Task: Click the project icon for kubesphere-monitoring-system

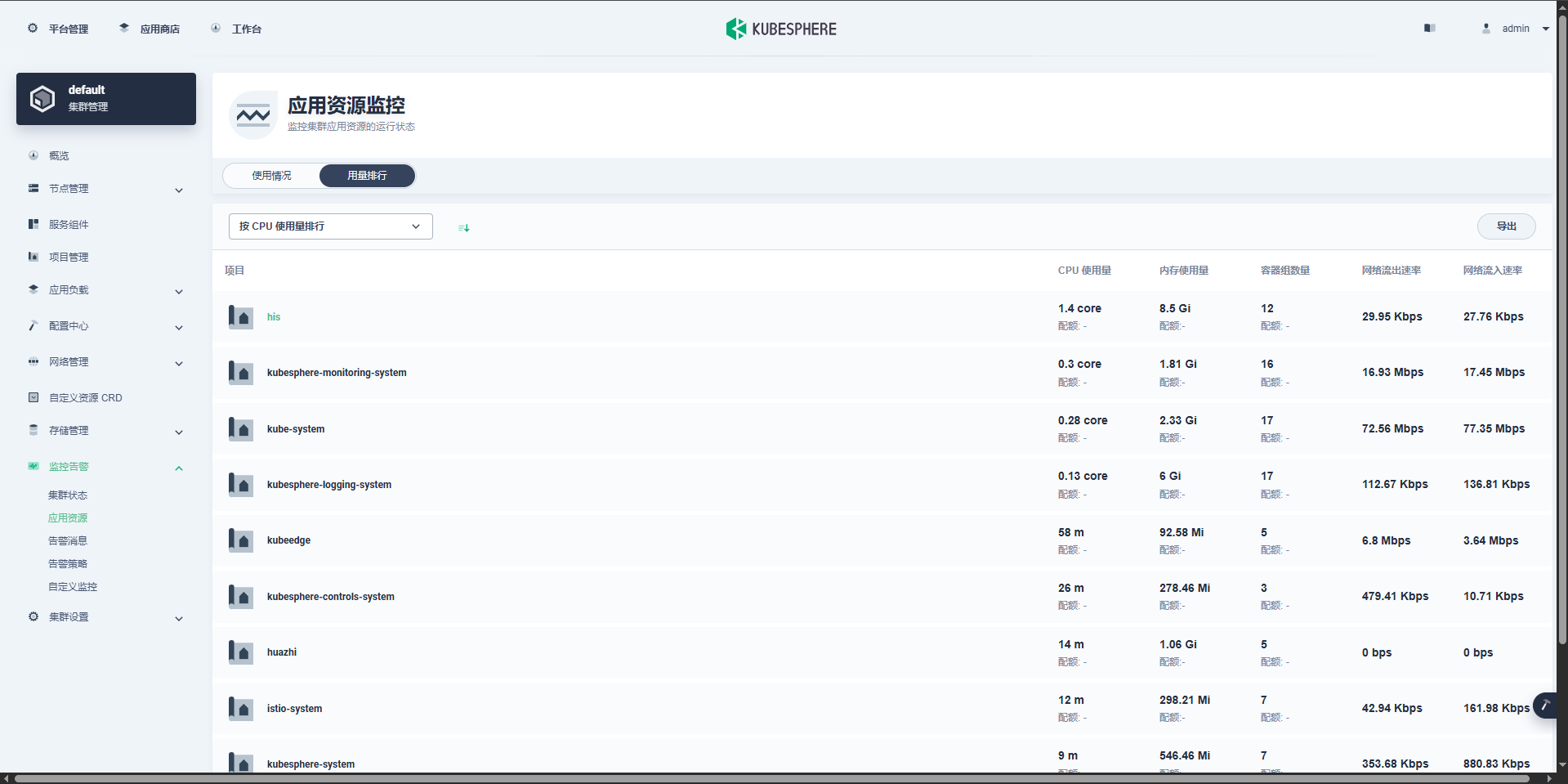Action: [x=241, y=372]
